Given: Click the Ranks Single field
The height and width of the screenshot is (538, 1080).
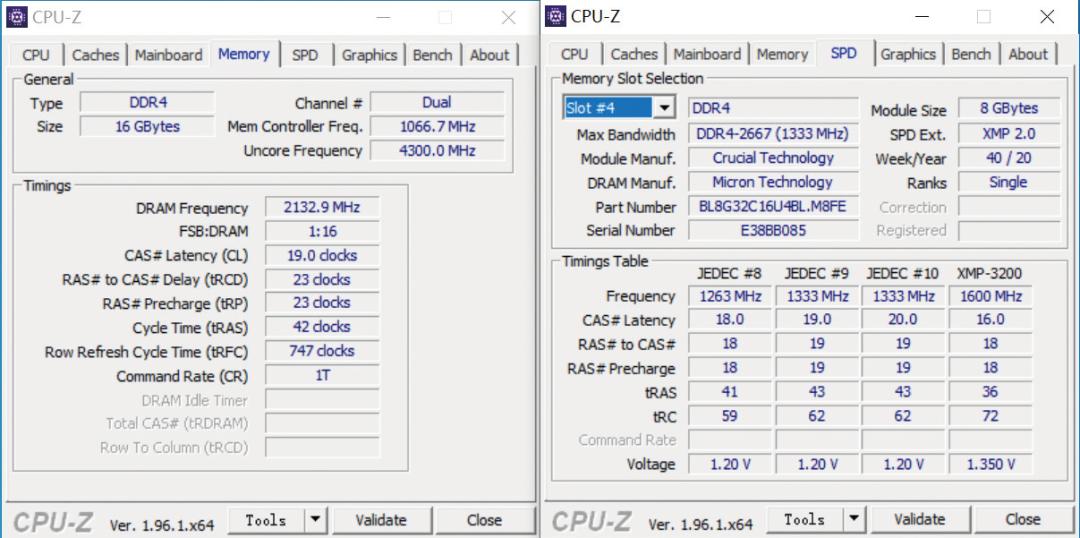Looking at the screenshot, I should [x=1009, y=182].
